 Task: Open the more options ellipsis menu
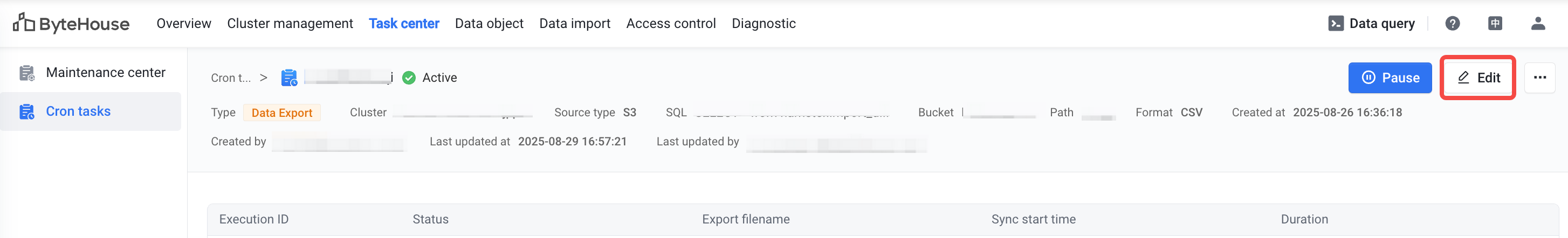coord(1539,78)
